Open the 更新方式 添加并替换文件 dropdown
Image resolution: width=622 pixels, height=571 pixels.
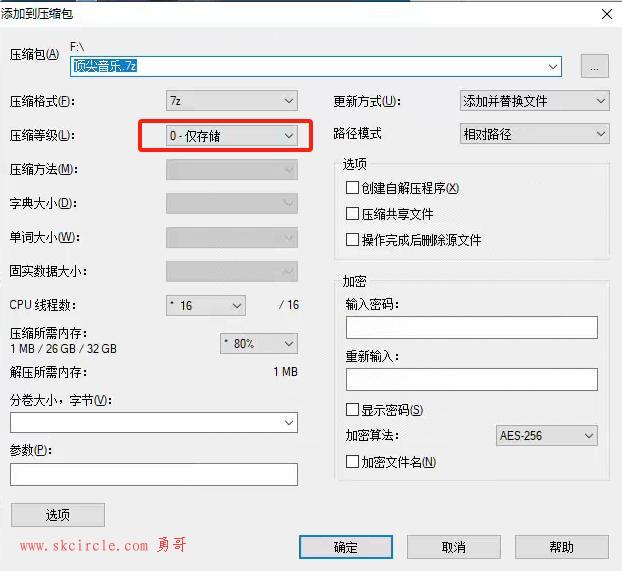click(534, 101)
